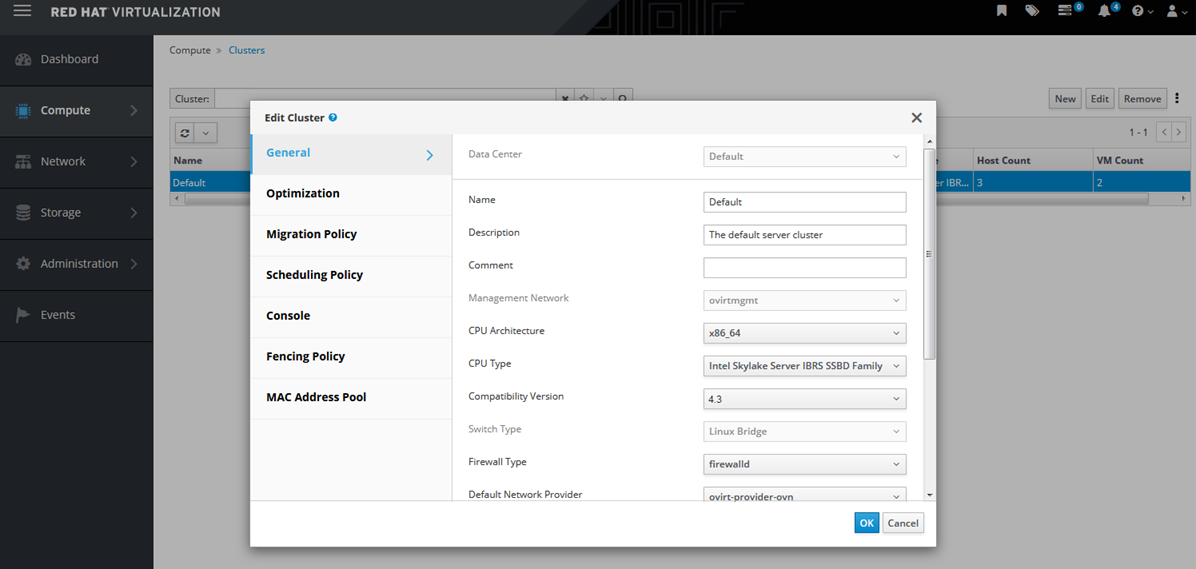Open the Events sidebar item

click(76, 315)
